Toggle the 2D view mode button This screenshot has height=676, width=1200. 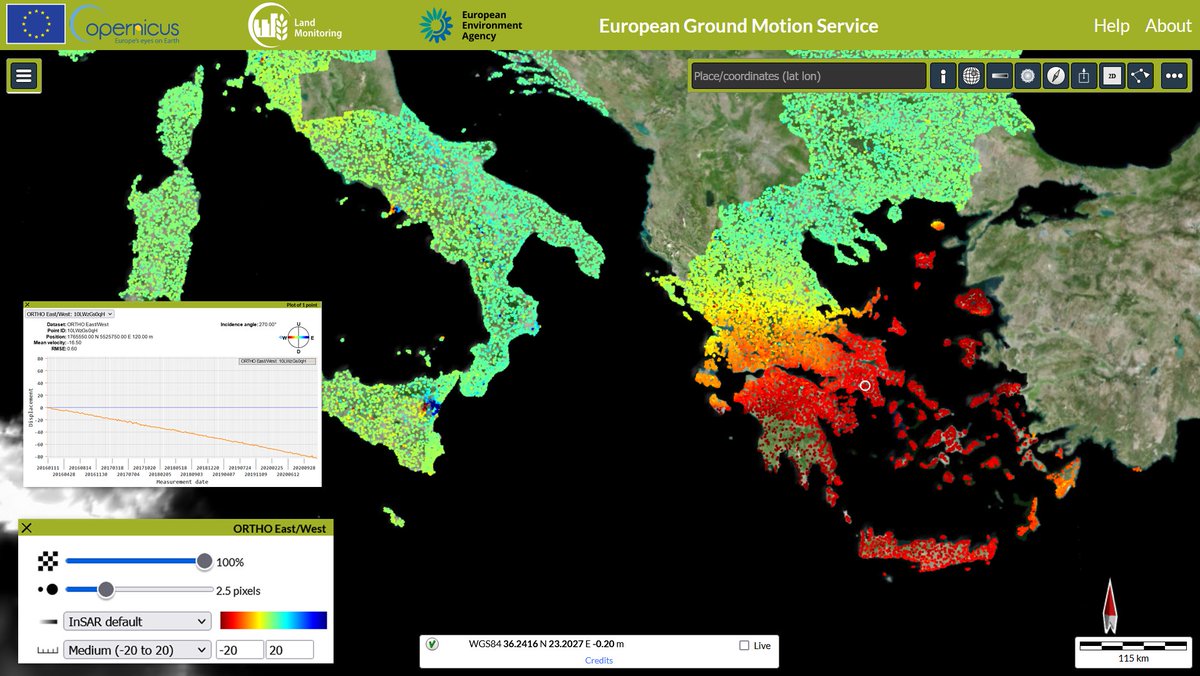click(x=1111, y=75)
